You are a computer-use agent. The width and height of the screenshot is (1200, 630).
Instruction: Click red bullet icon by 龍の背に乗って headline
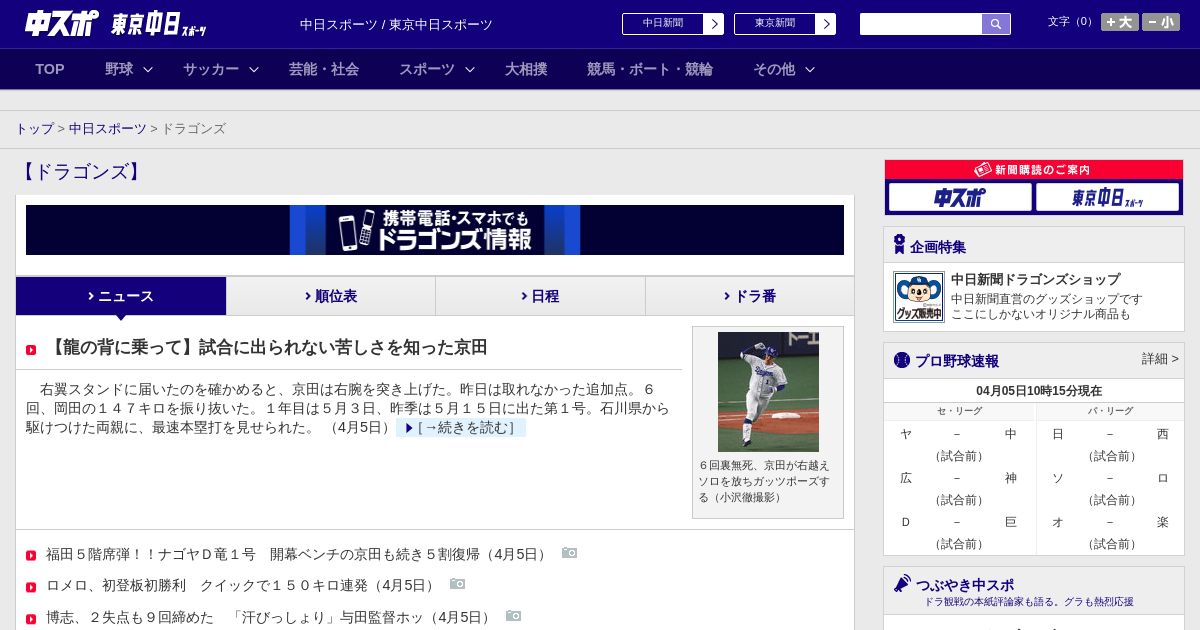pos(31,350)
